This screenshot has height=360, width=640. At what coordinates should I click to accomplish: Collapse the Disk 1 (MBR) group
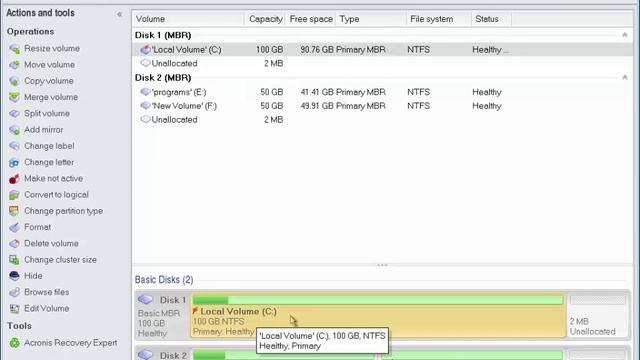[x=624, y=35]
